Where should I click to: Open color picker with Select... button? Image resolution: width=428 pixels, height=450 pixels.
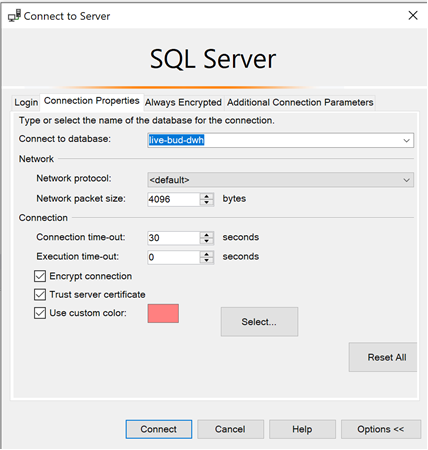[x=259, y=322]
